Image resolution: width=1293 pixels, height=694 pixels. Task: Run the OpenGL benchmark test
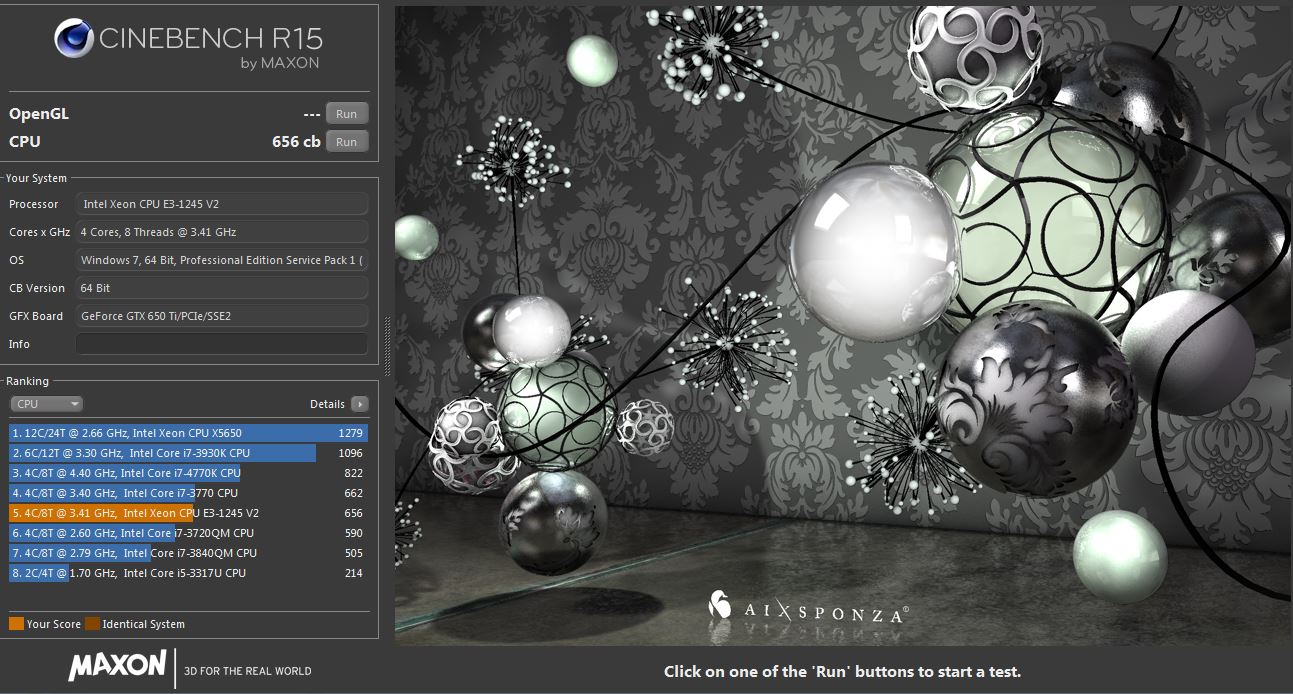point(346,114)
